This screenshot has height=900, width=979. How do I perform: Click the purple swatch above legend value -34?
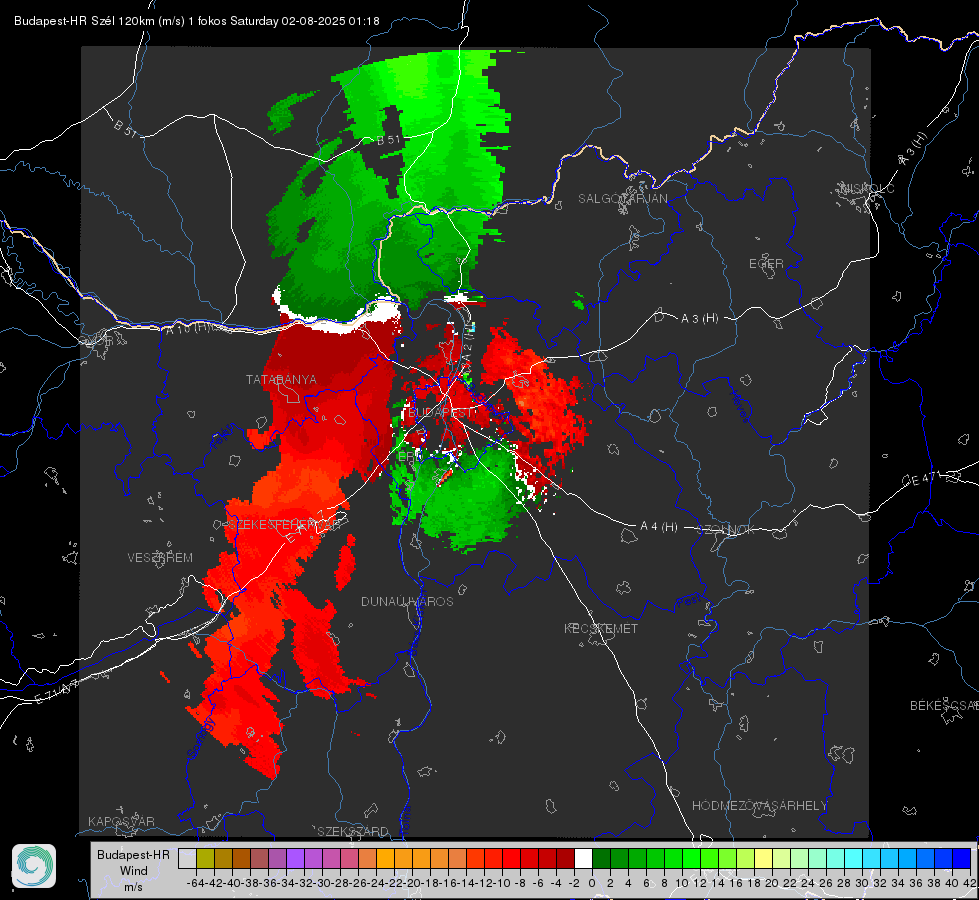[295, 858]
